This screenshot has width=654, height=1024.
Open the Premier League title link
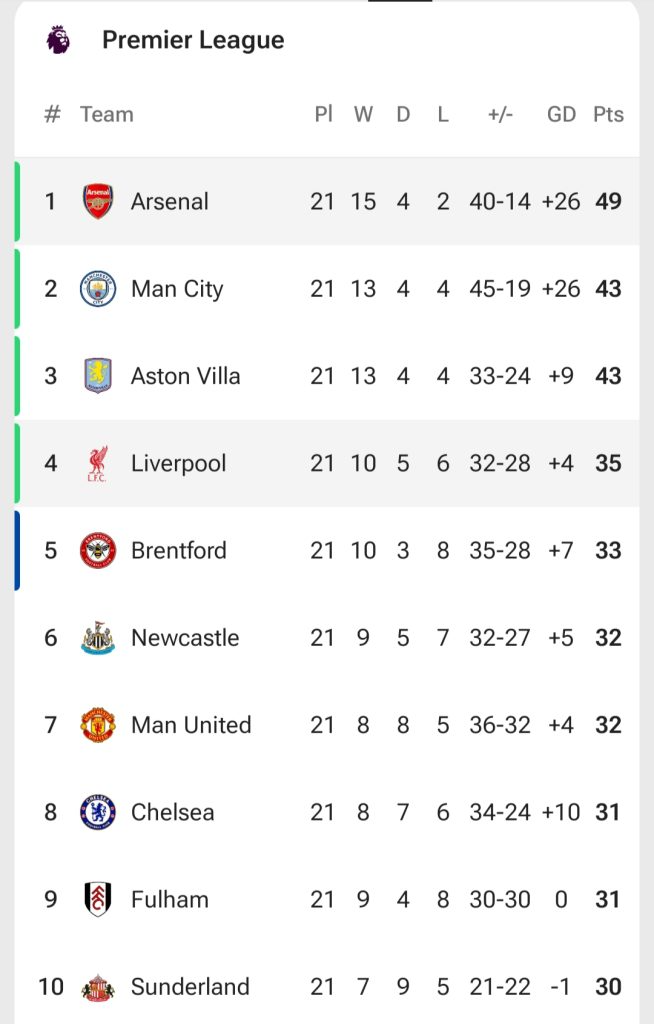point(193,40)
